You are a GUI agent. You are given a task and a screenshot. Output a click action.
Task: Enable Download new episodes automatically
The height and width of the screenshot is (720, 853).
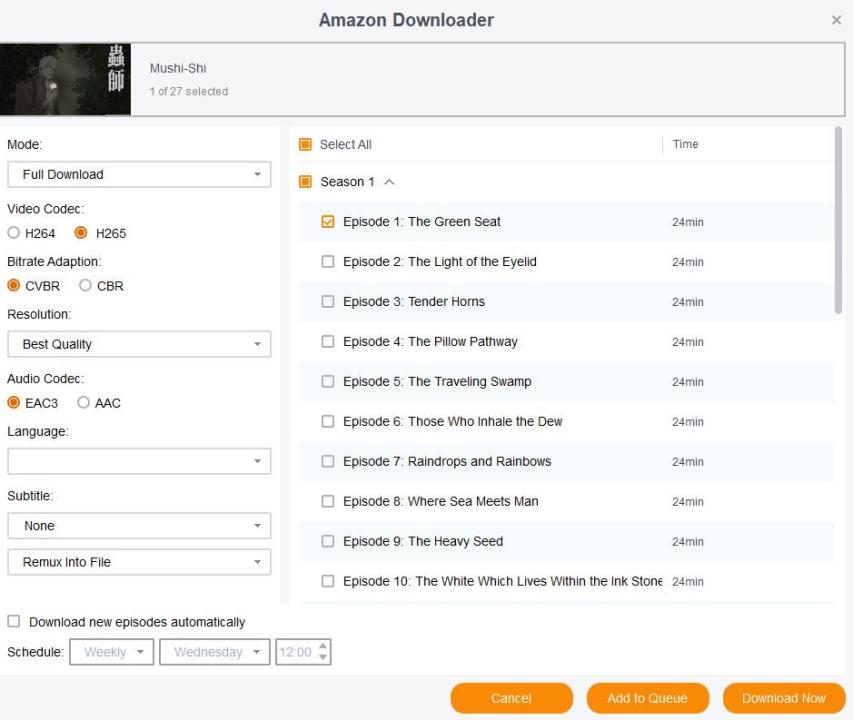14,621
